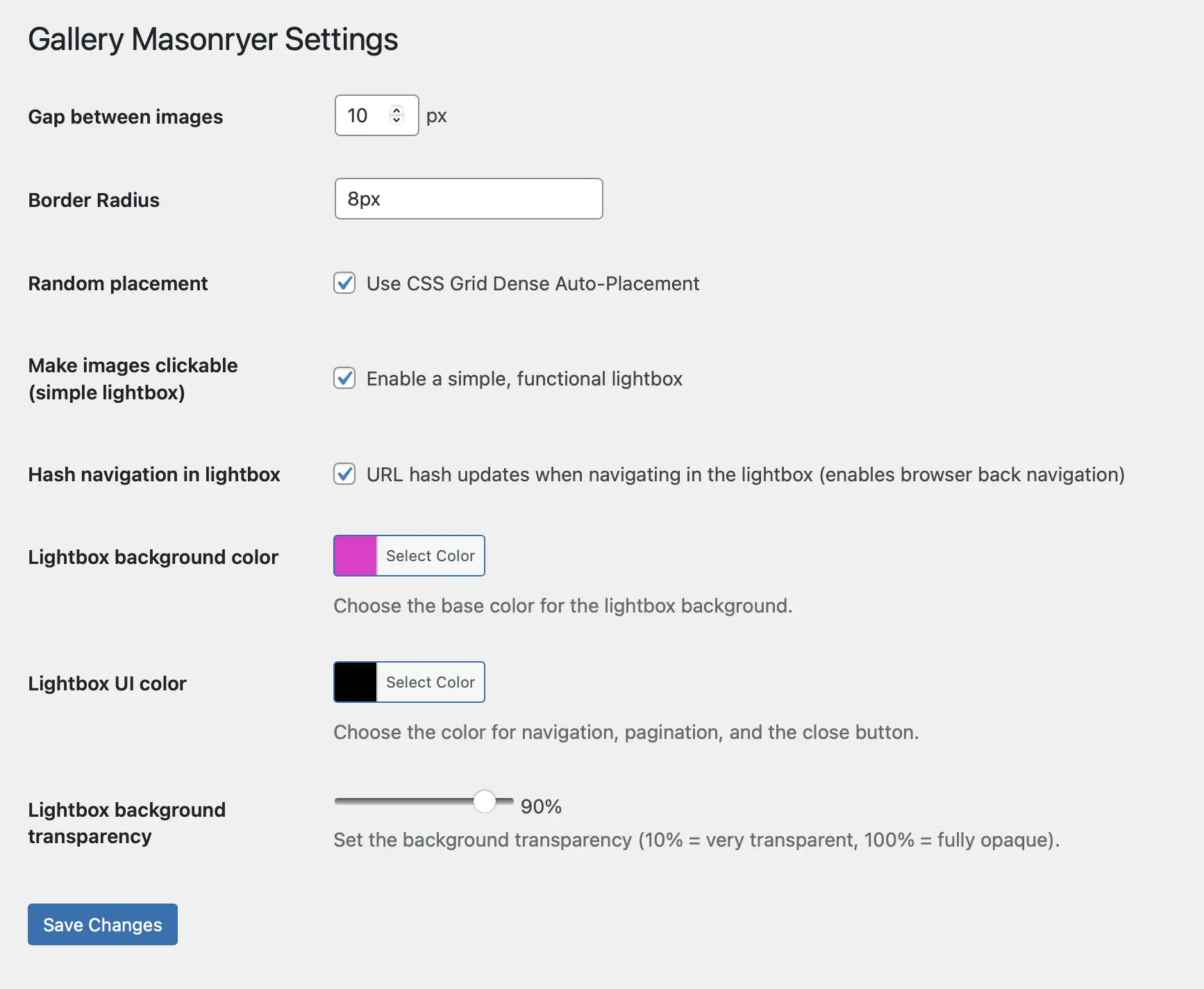Click the Save Changes button
This screenshot has height=989, width=1204.
point(103,924)
